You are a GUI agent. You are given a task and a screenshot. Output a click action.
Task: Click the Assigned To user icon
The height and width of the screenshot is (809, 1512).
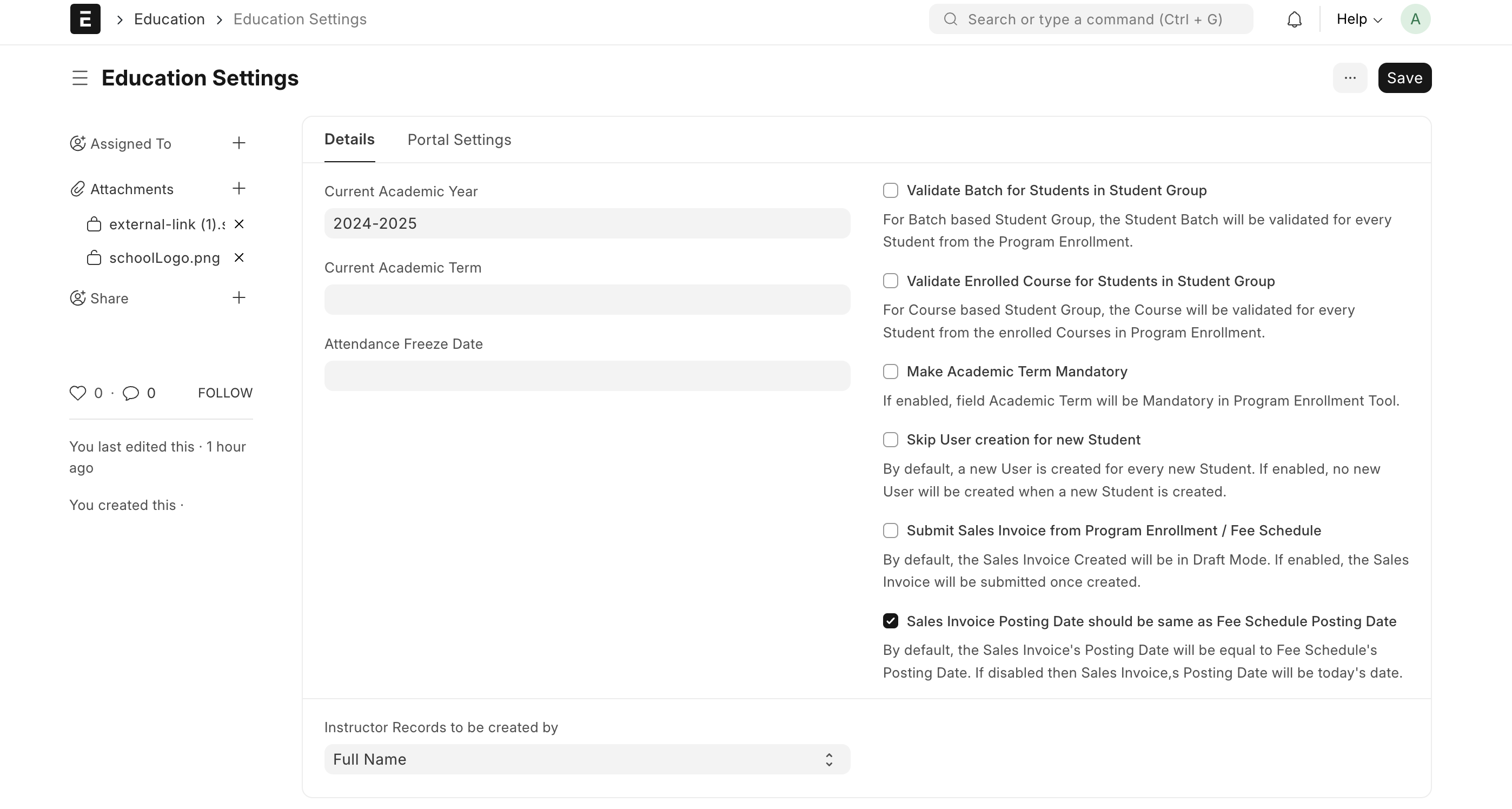click(x=77, y=143)
